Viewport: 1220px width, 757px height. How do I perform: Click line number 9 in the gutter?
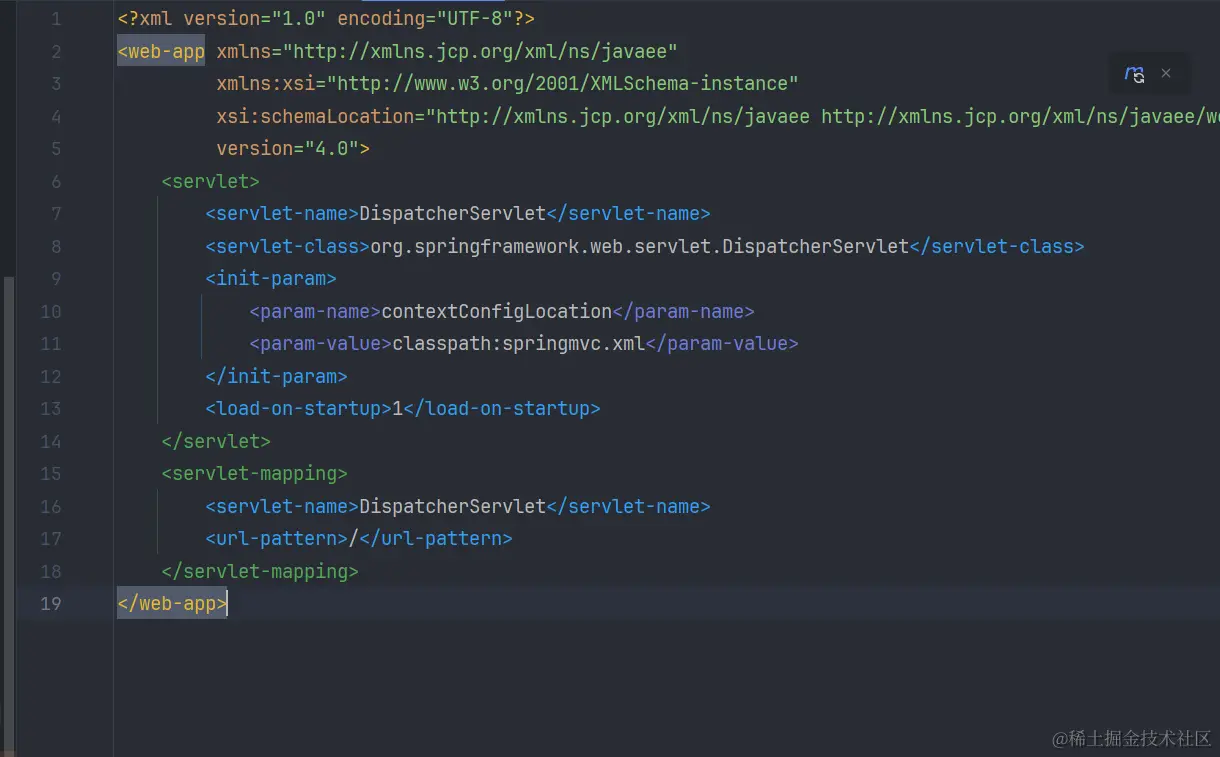click(55, 278)
